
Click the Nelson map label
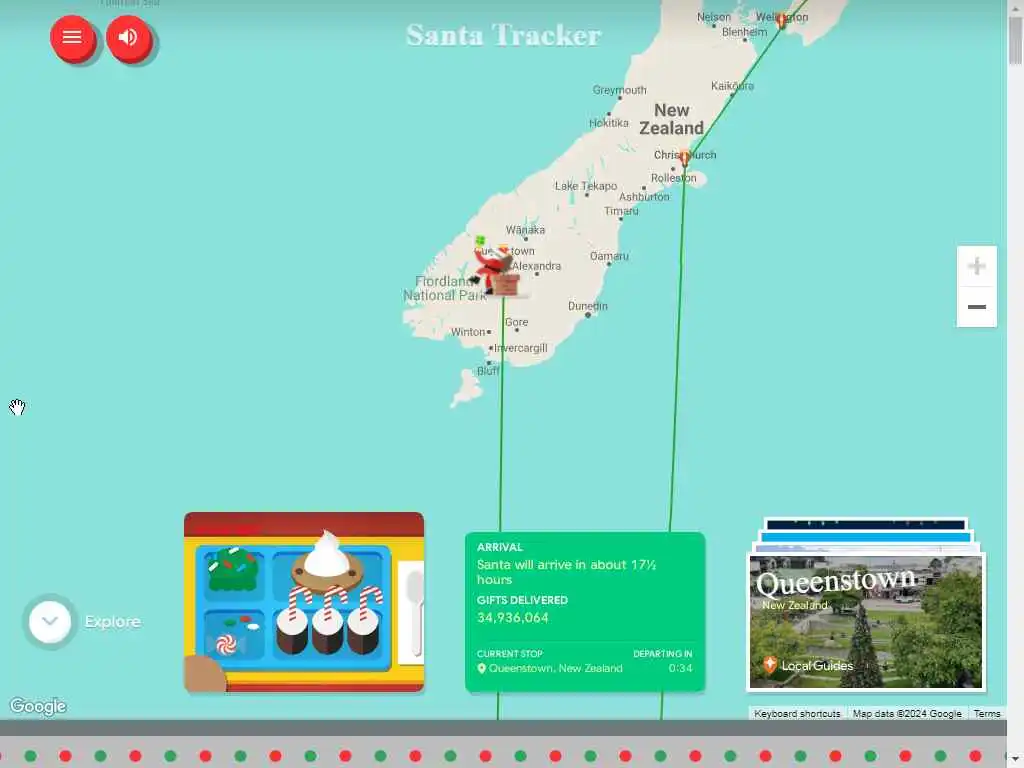[714, 17]
